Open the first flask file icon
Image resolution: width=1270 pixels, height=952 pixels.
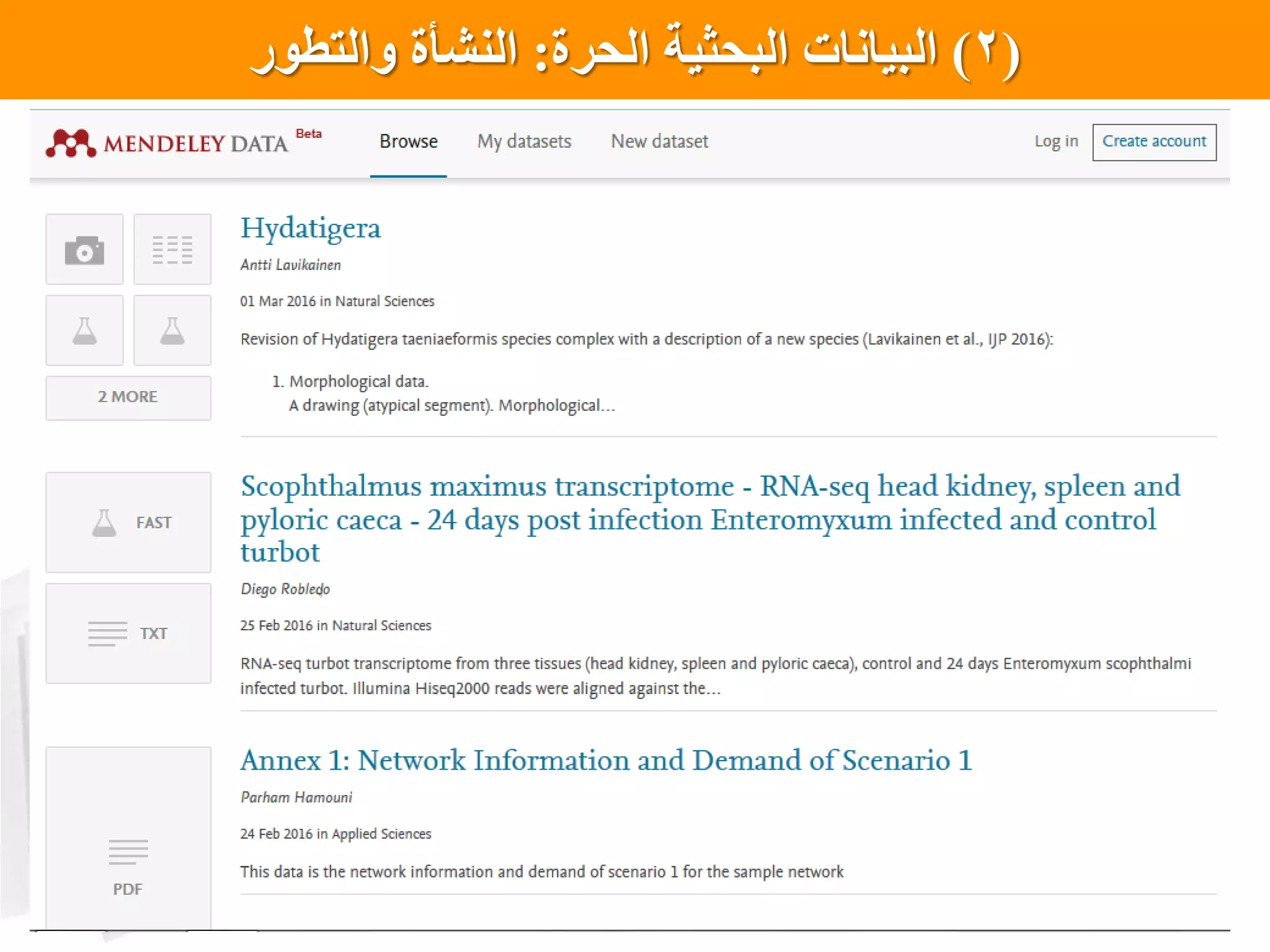tap(84, 331)
